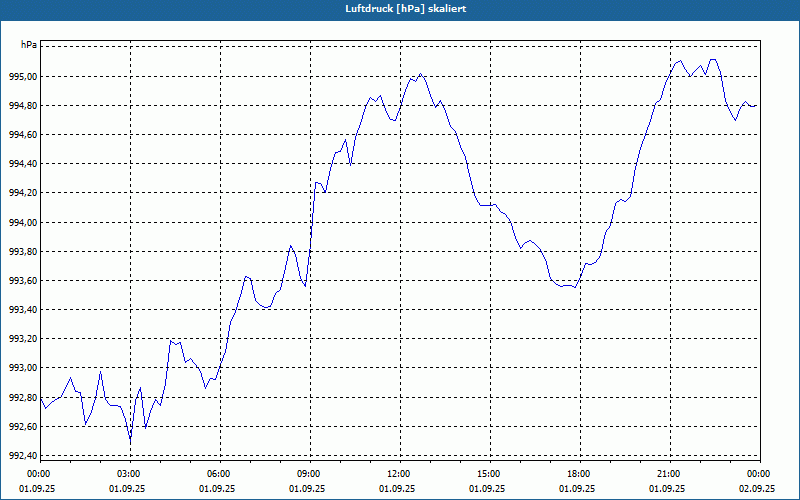This screenshot has height=500, width=800.
Task: Click the 02.09.25 date label
Action: pyautogui.click(x=757, y=488)
